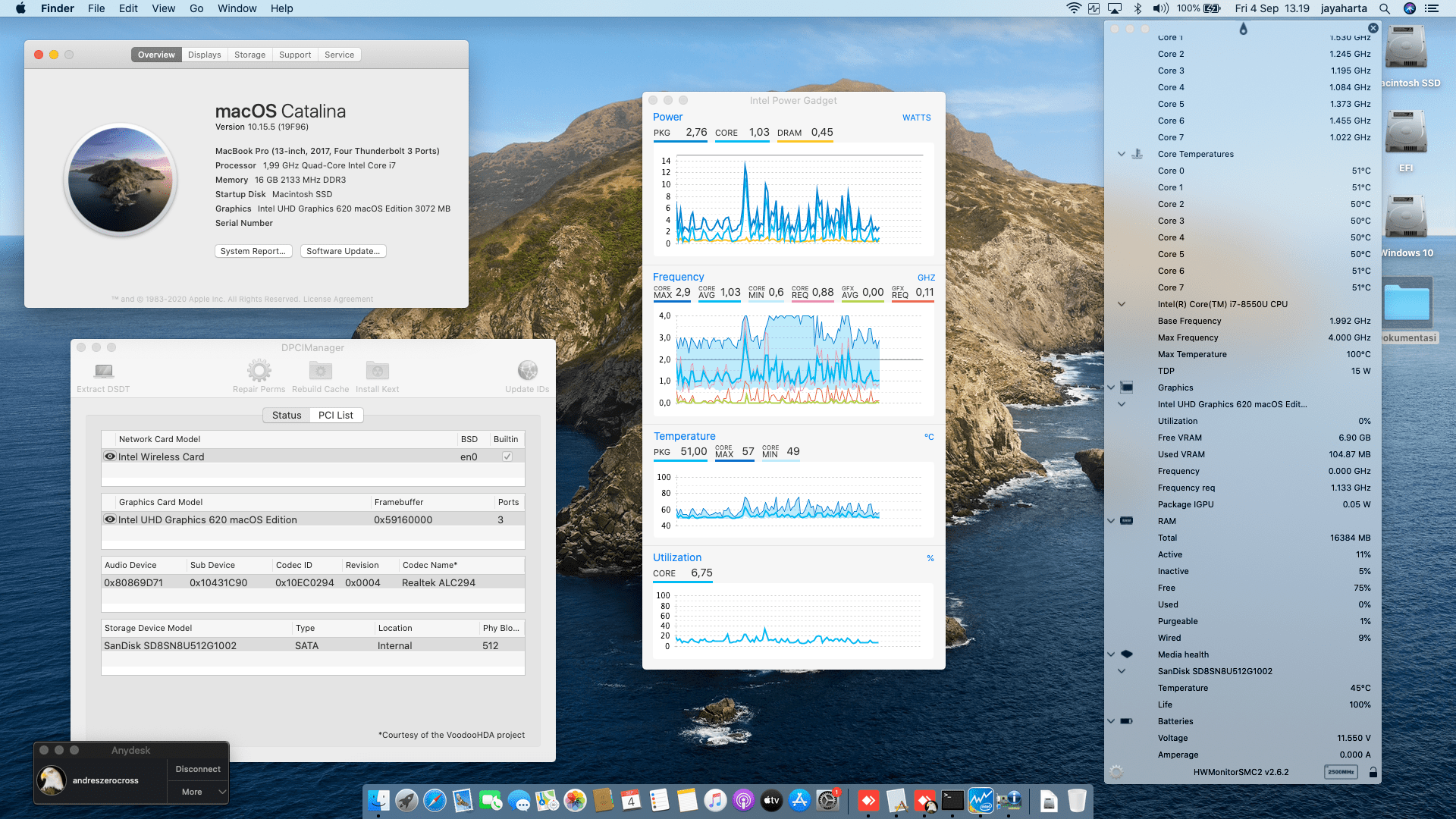The height and width of the screenshot is (819, 1456).
Task: Open the Support tab in About This Mac
Action: [x=295, y=55]
